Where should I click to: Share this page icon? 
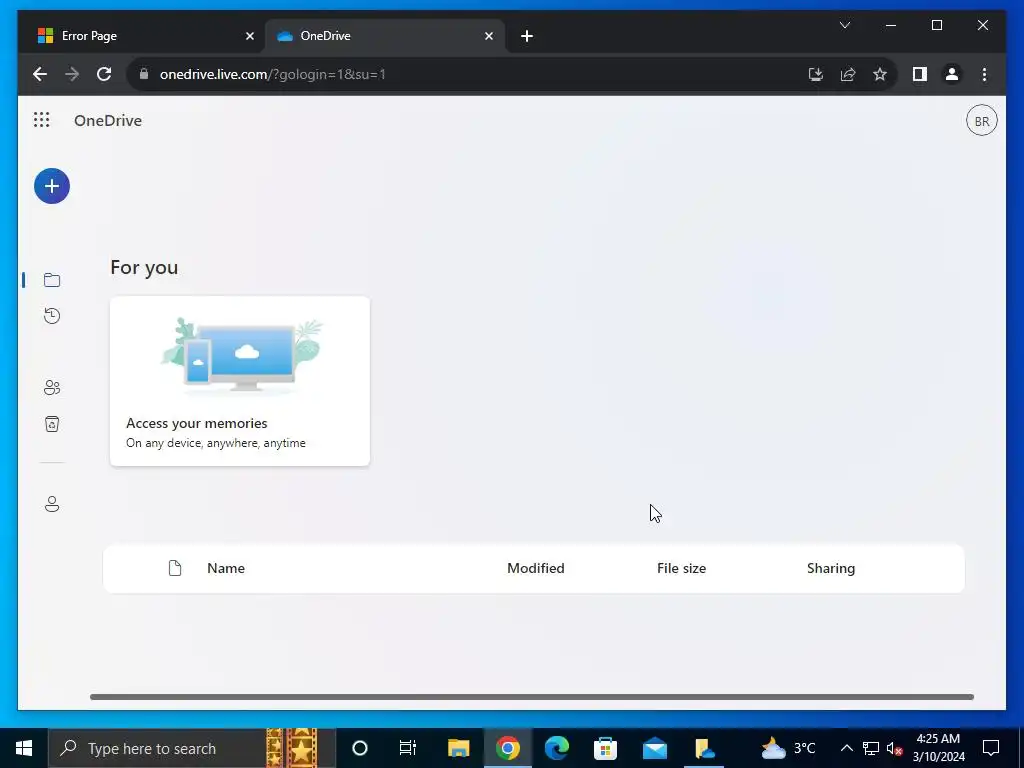[848, 74]
